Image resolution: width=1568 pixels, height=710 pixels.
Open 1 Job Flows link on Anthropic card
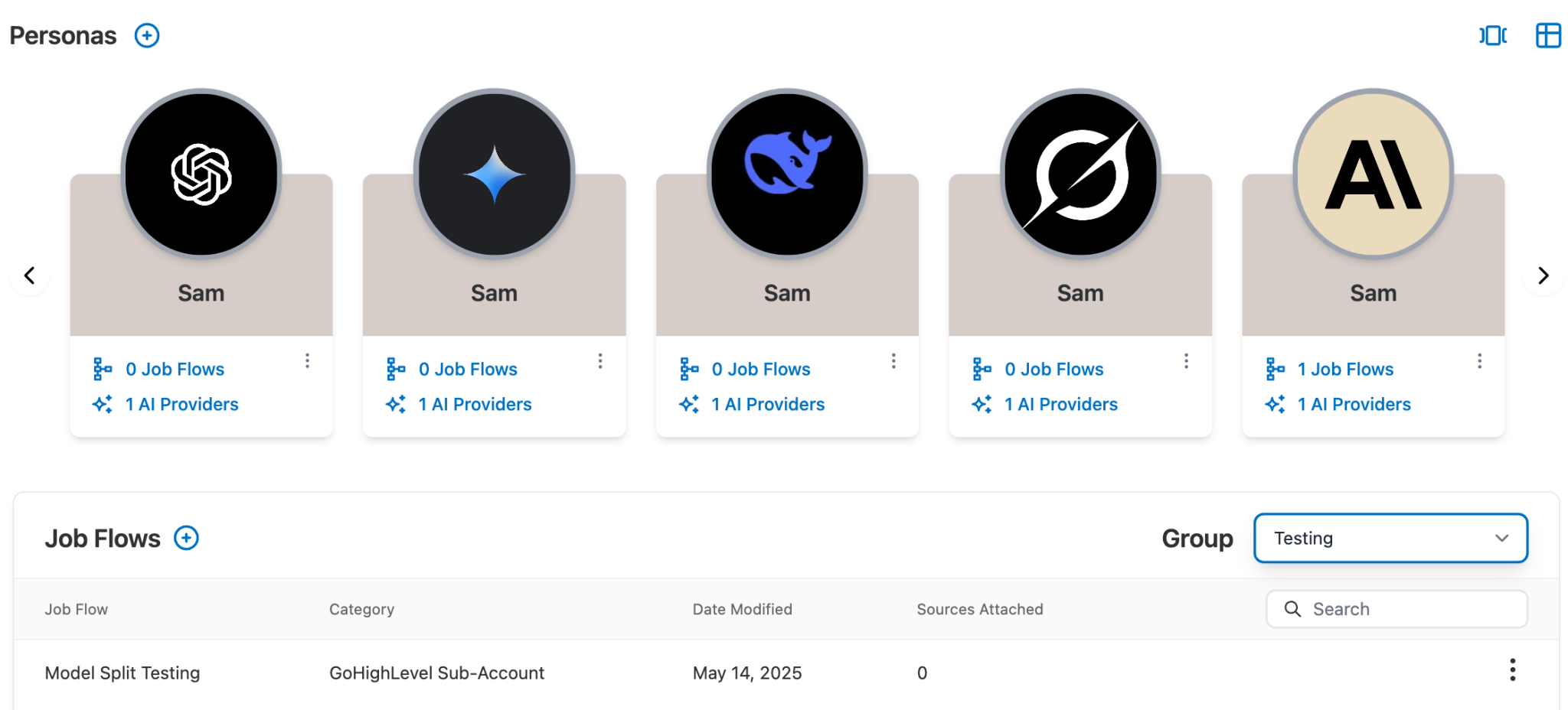(1345, 369)
